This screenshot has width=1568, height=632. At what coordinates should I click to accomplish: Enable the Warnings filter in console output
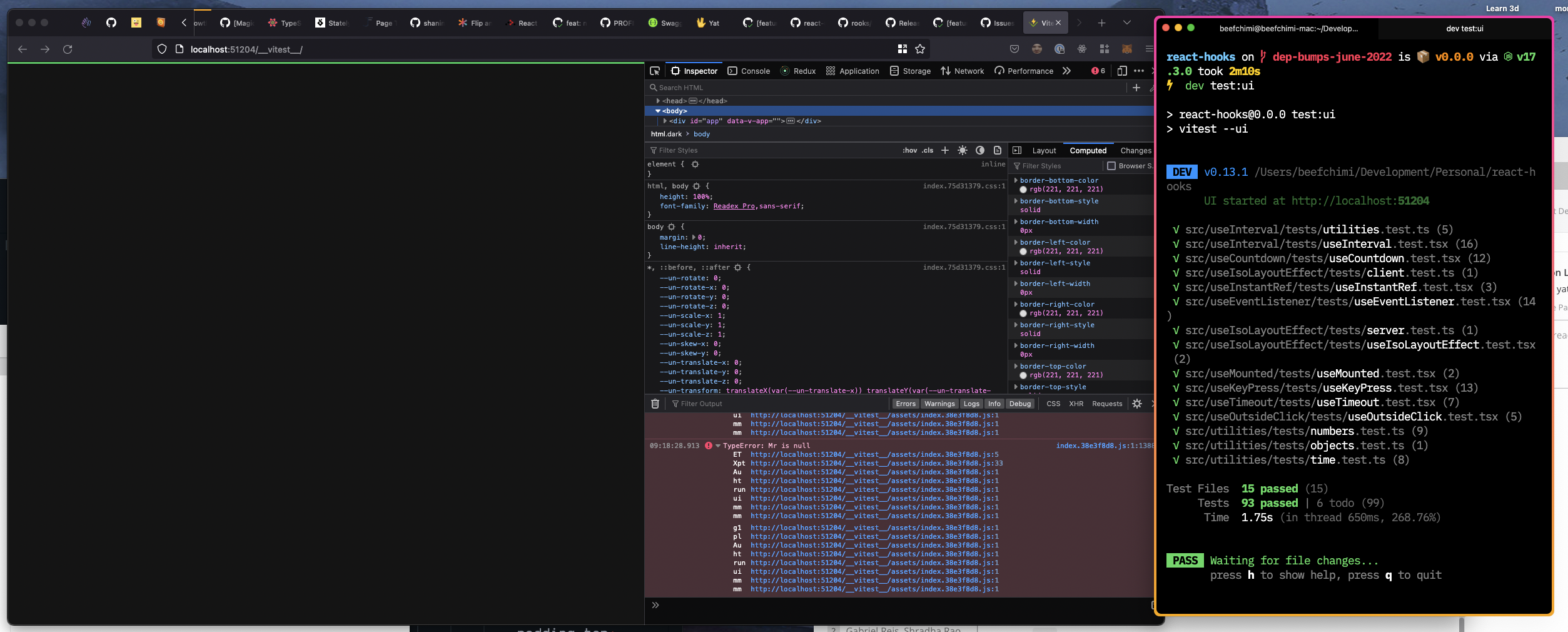click(939, 404)
